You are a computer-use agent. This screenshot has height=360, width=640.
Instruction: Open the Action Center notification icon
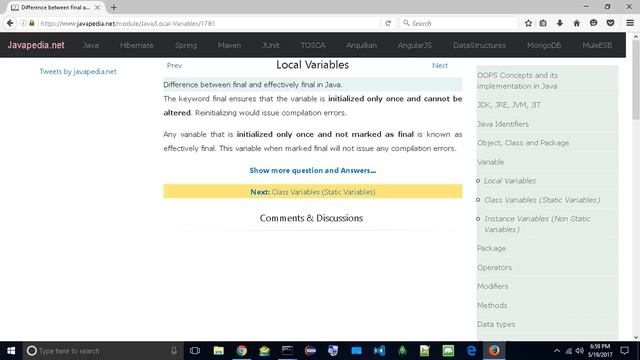pos(624,351)
